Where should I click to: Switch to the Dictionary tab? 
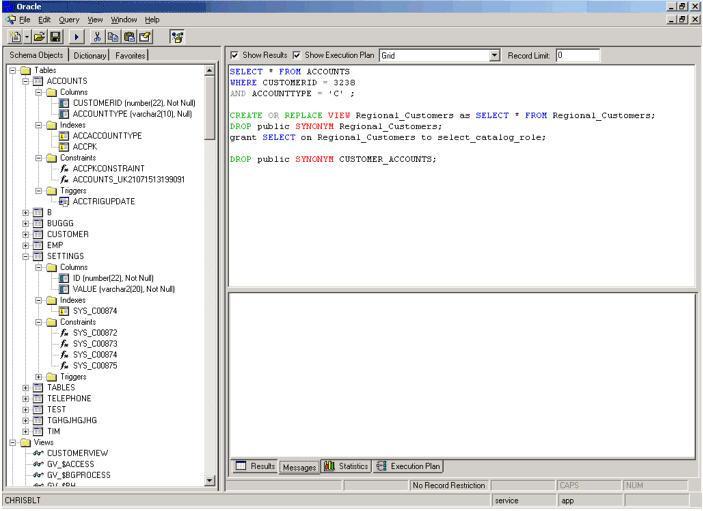[x=90, y=56]
